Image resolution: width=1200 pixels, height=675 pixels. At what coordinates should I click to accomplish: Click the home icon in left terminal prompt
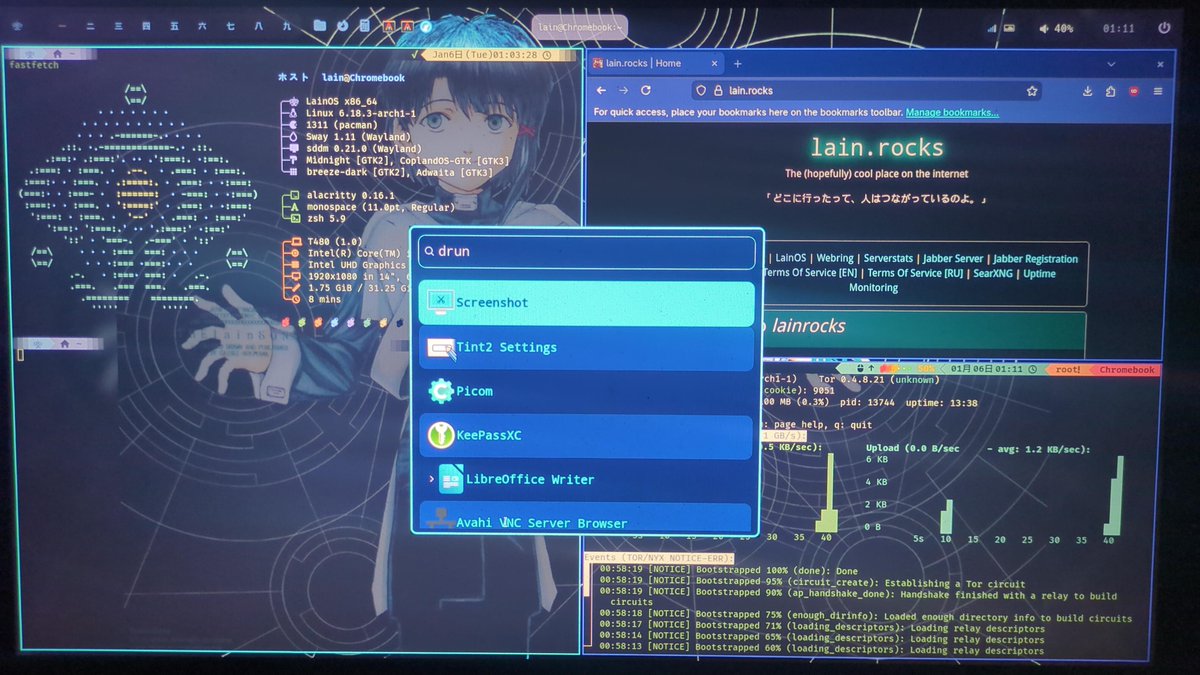(x=59, y=52)
